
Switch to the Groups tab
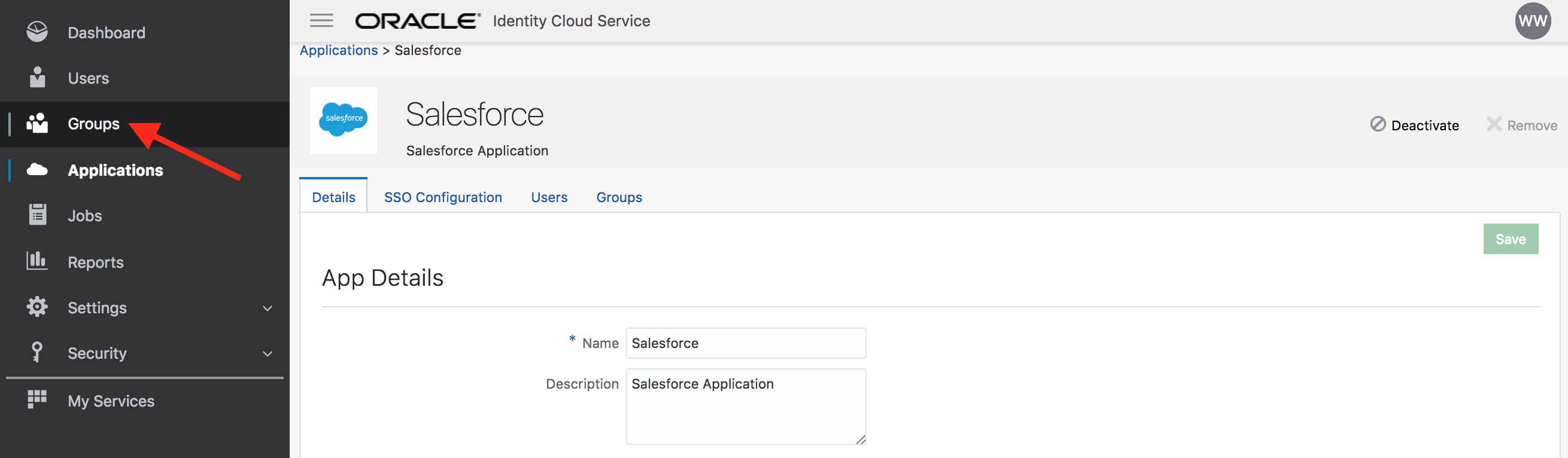tap(619, 197)
